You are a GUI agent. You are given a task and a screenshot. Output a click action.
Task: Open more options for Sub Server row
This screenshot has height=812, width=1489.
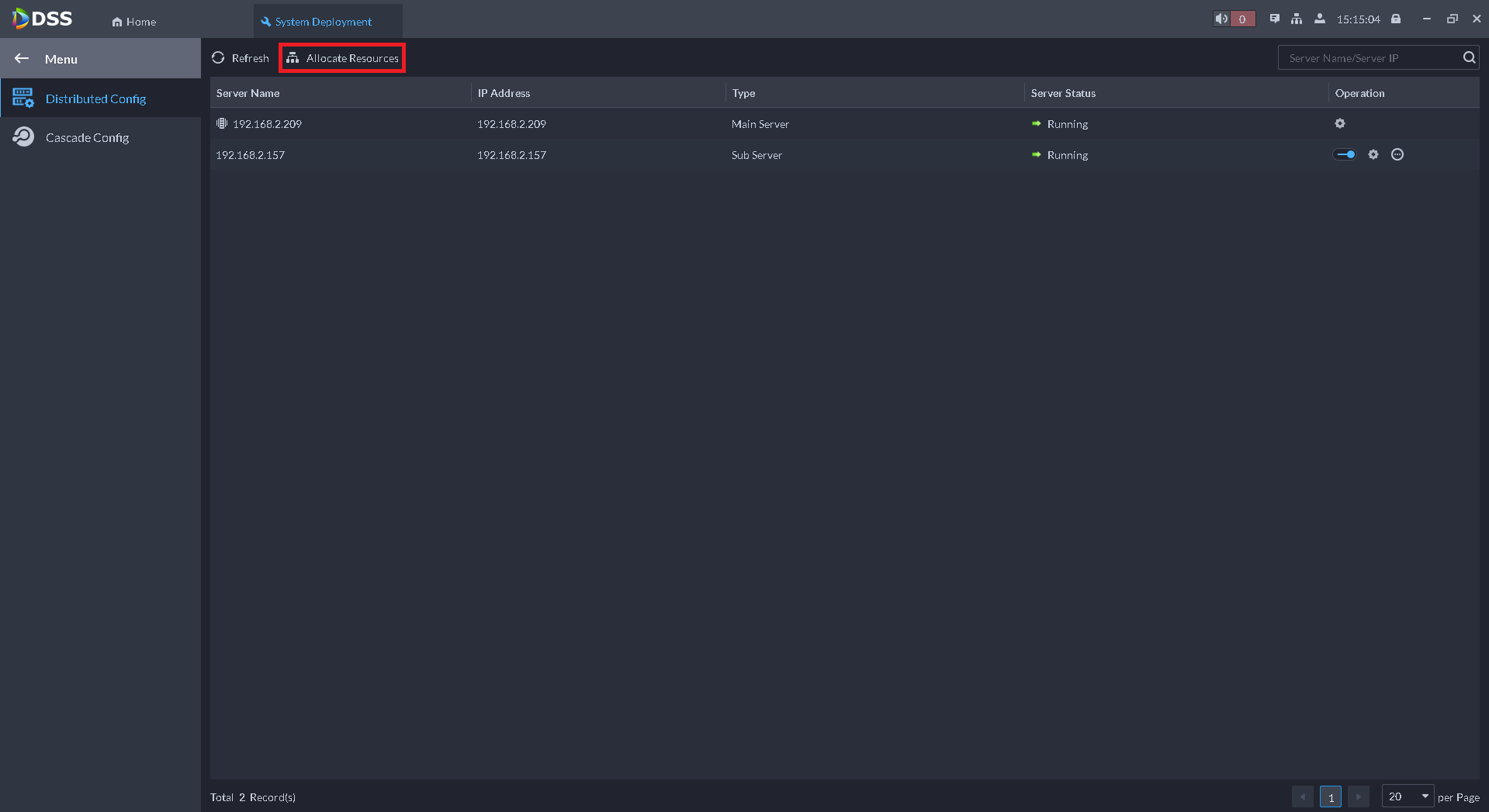point(1397,154)
